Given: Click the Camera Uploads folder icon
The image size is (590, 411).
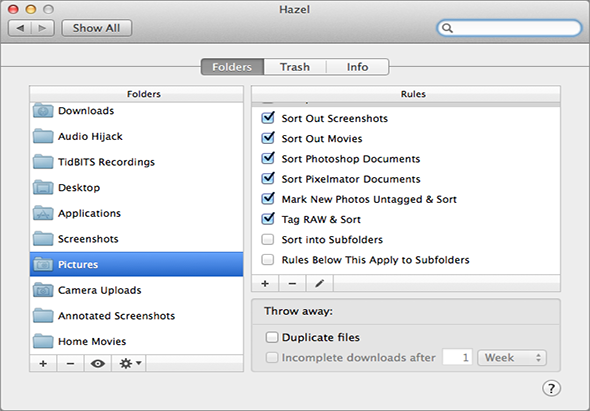Looking at the screenshot, I should click(x=43, y=290).
